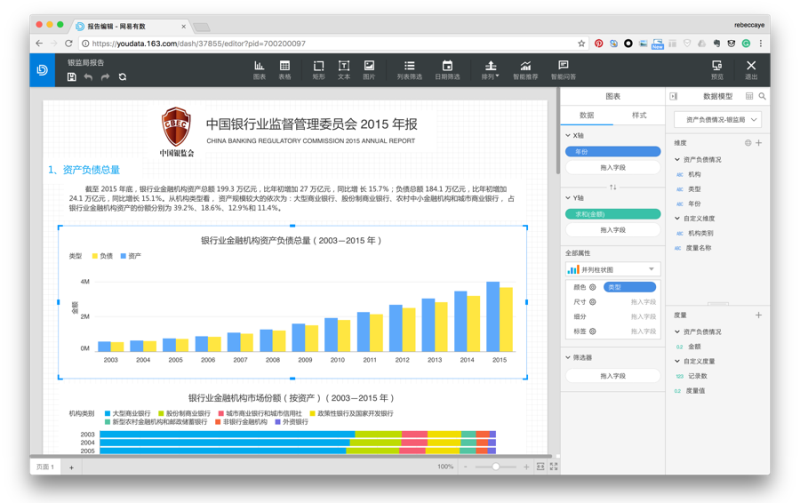Add a date filter (日期筛选)
Viewport: 800px width, 503px height.
[x=447, y=70]
